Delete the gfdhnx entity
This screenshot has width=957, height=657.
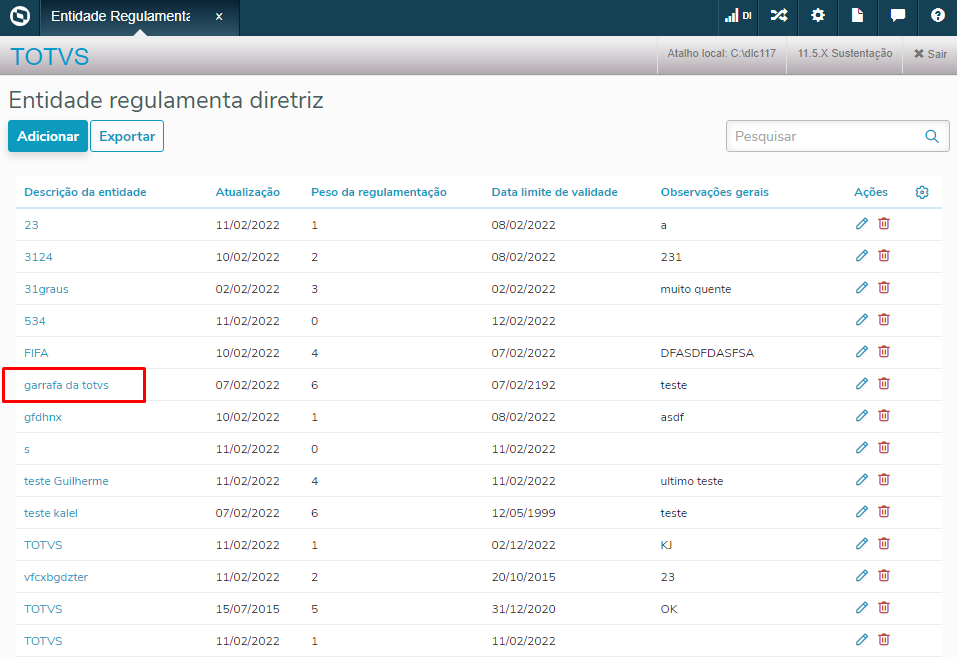(x=884, y=416)
